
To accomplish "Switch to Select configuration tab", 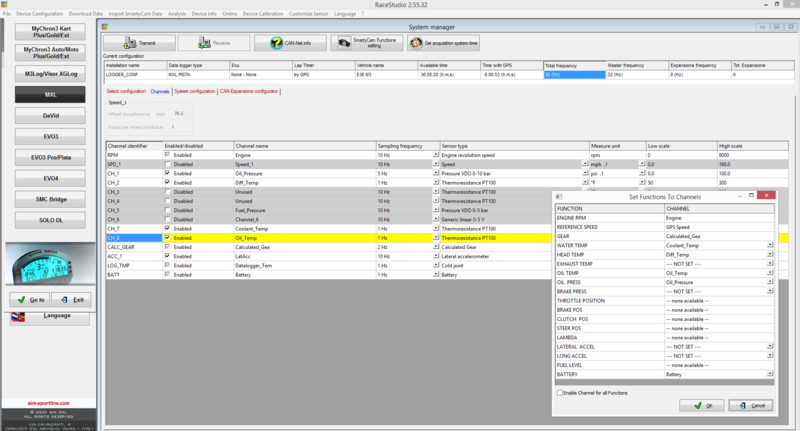I will (126, 91).
